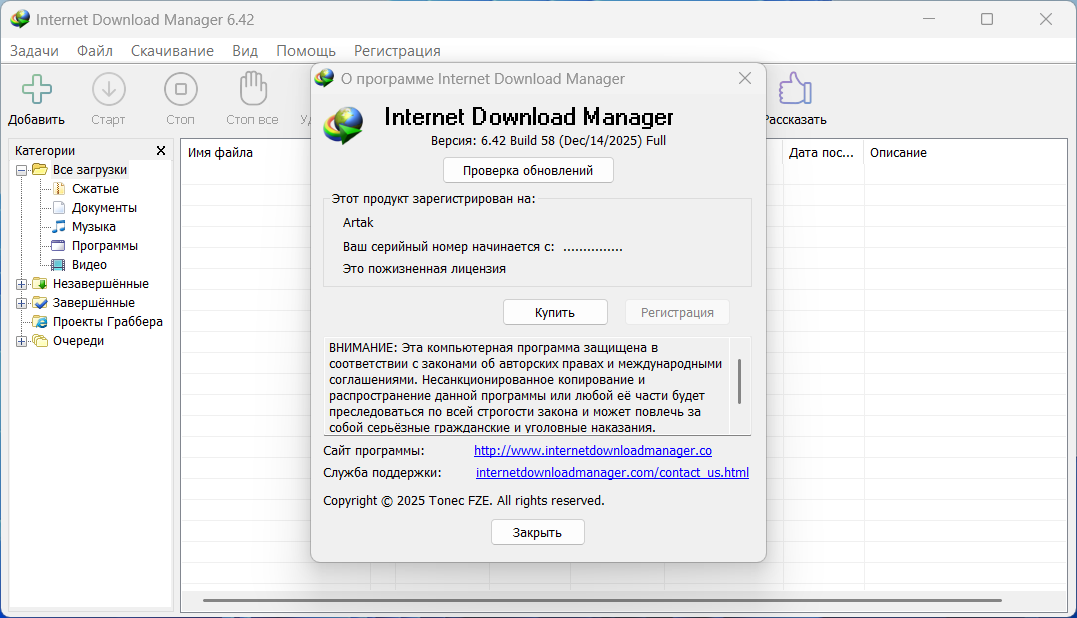1077x618 pixels.
Task: Expand the Завершённые tree node
Action: [21, 303]
